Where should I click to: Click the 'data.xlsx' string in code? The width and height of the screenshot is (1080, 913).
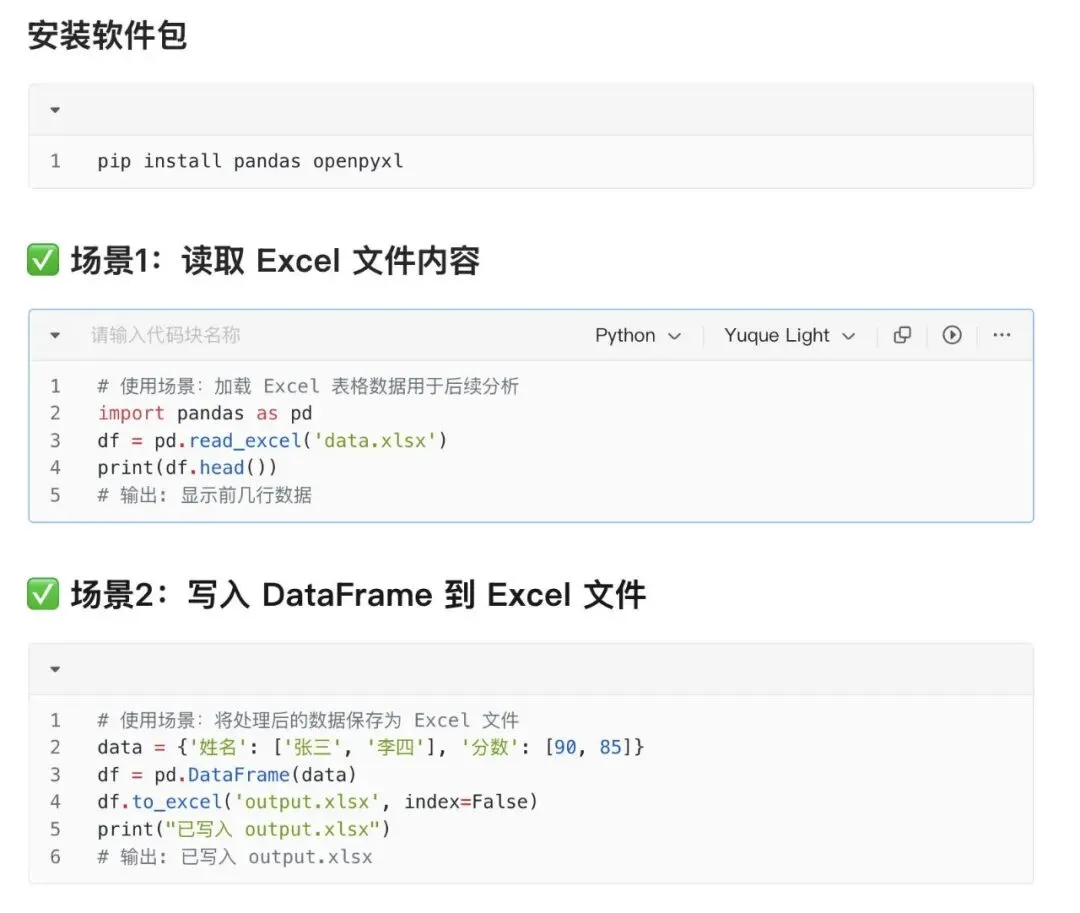pos(375,441)
